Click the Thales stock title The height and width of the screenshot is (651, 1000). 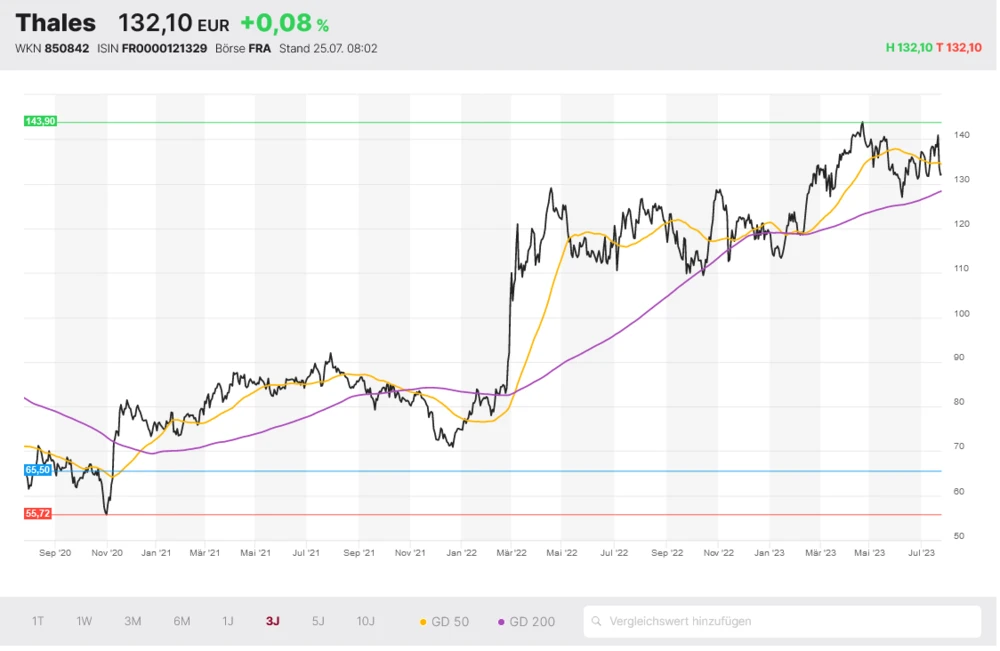coord(56,23)
